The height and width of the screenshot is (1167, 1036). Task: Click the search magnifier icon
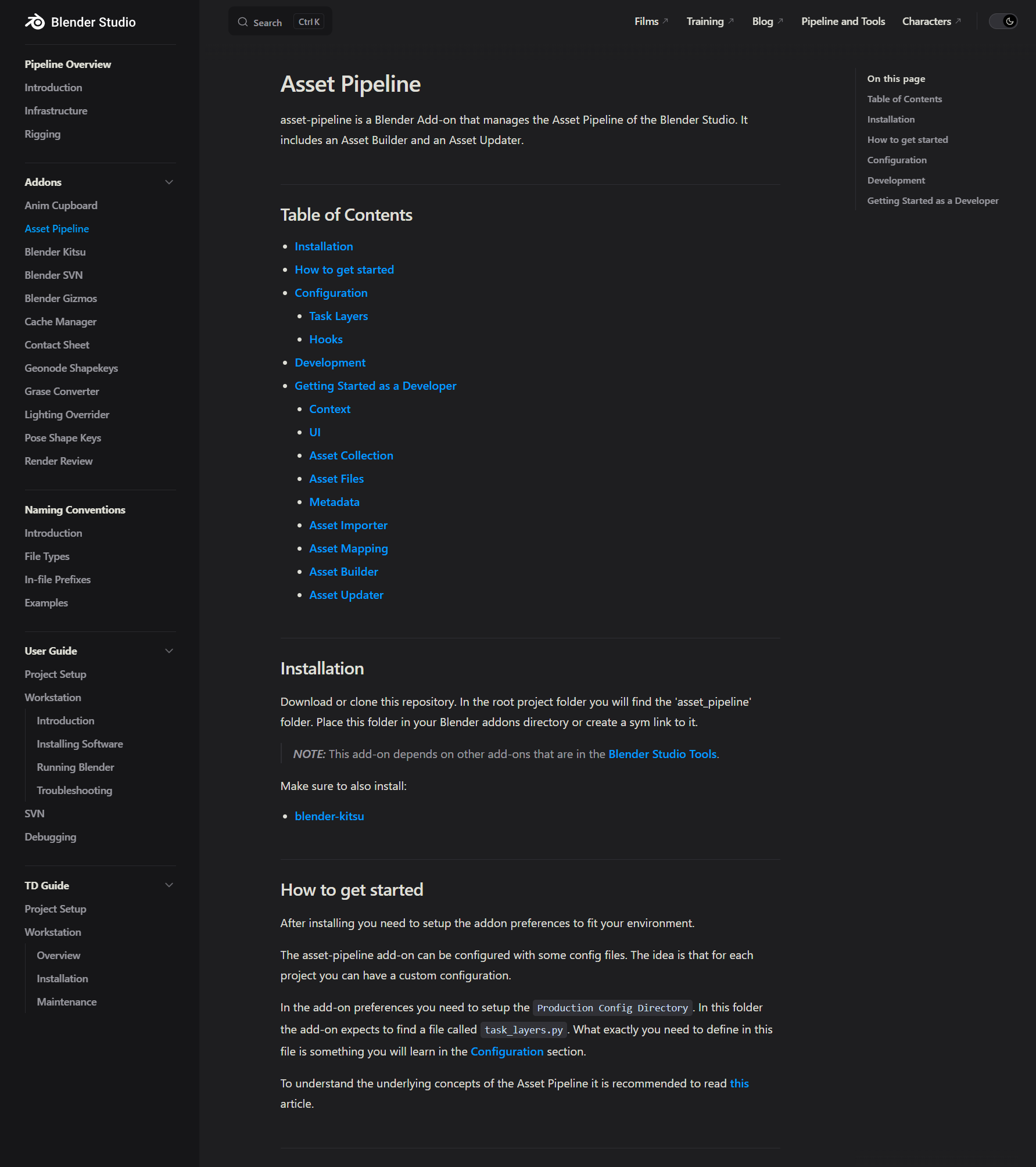(243, 22)
